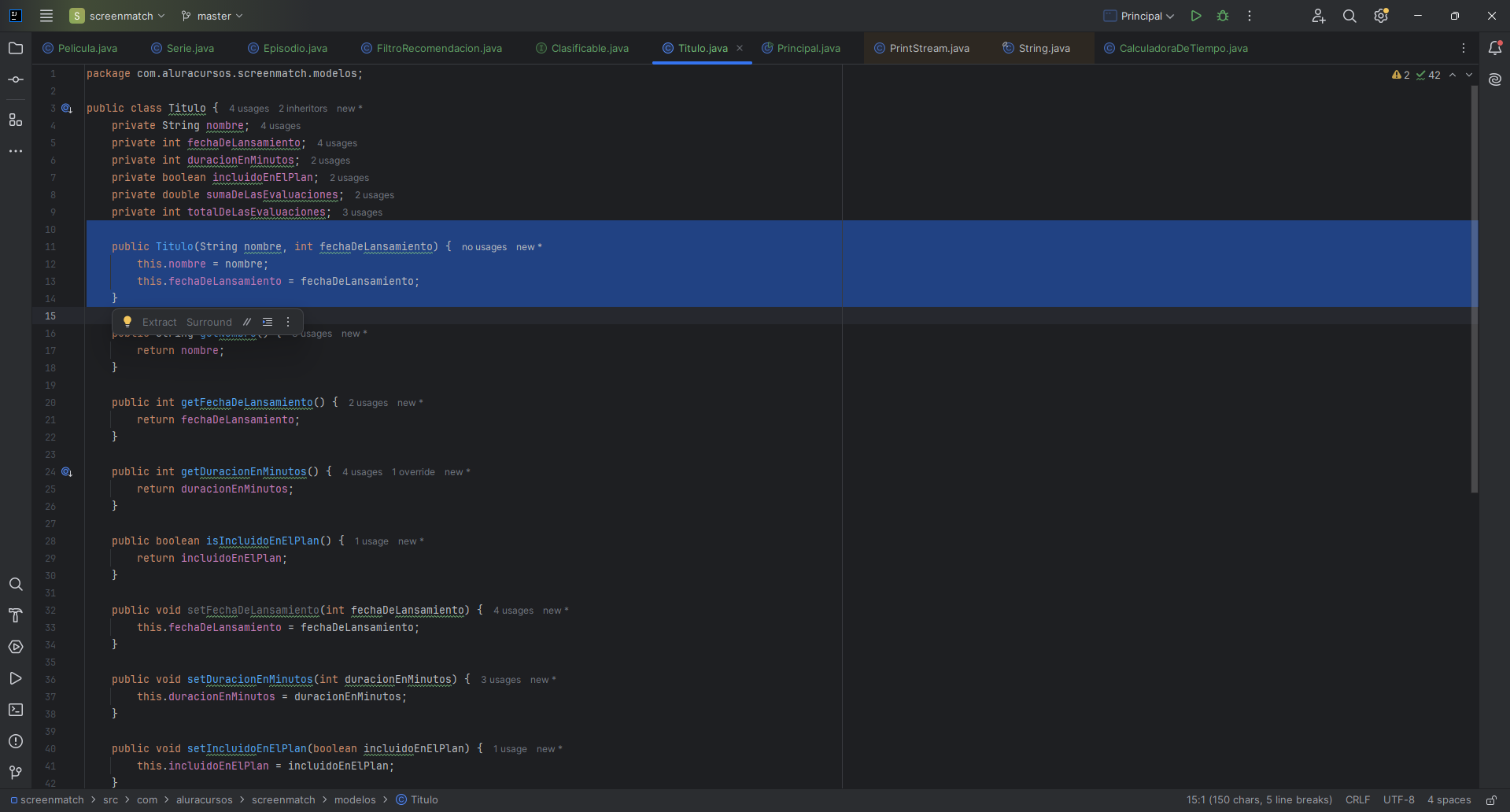Click gutter override icon on line 24

67,472
